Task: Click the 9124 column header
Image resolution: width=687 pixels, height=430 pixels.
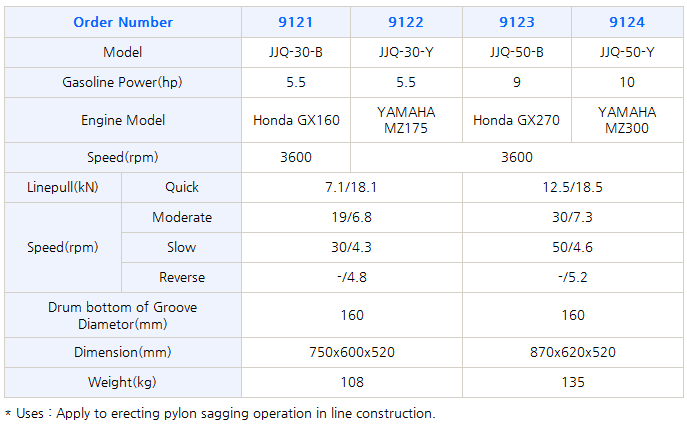Action: tap(626, 22)
